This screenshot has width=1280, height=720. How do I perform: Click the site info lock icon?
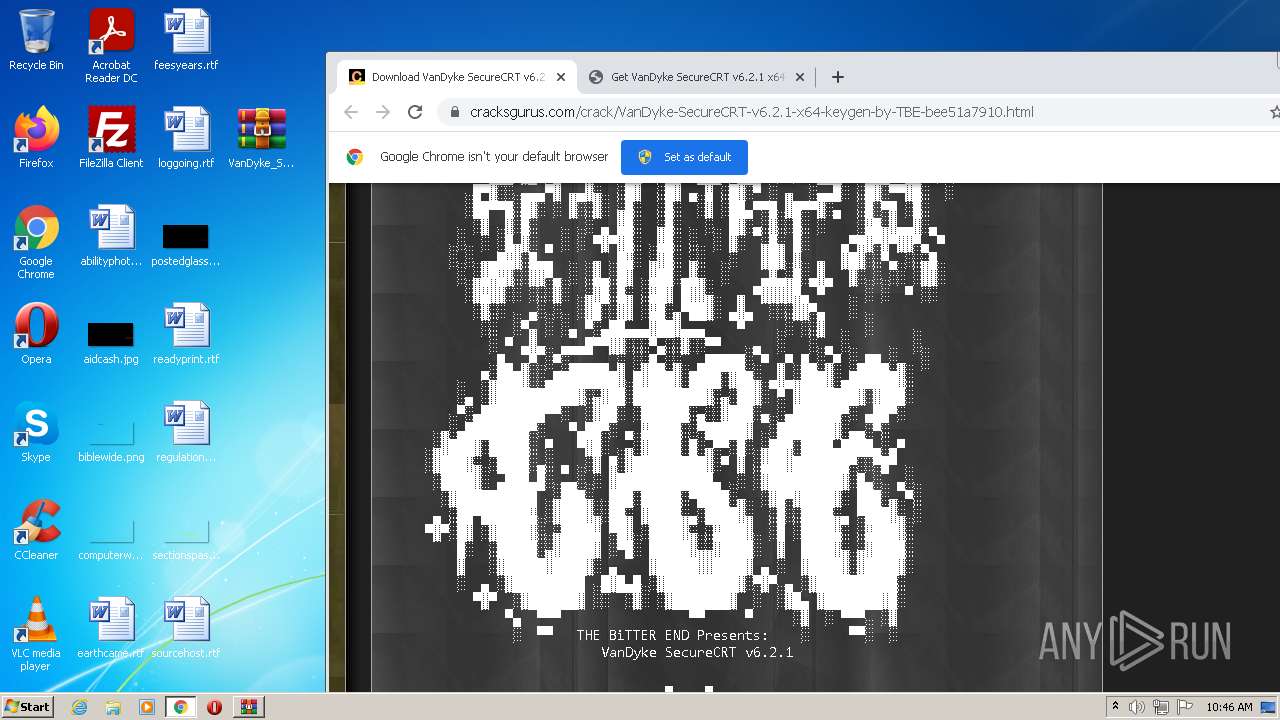coord(455,112)
